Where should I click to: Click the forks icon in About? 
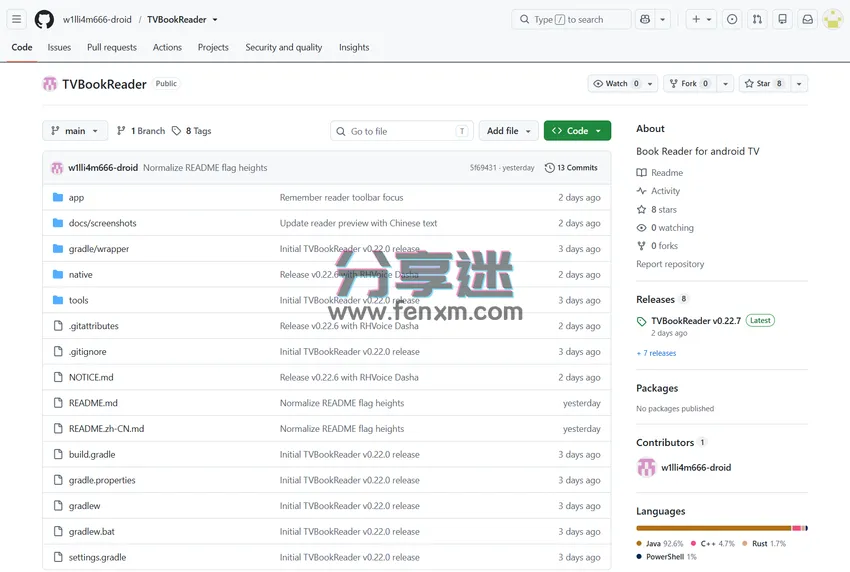click(641, 246)
